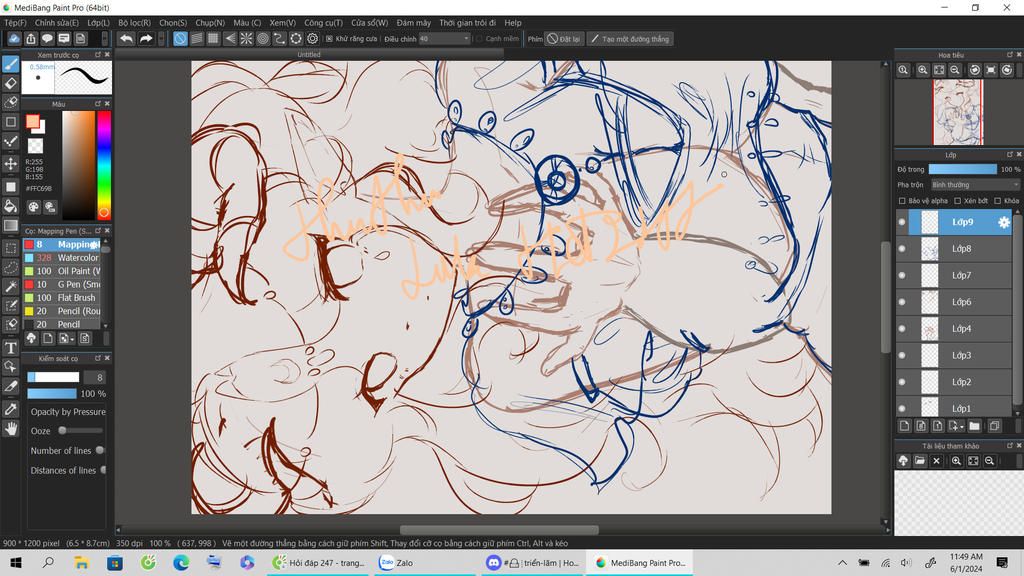Open the Lớp9 layer settings gear
This screenshot has height=576, width=1024.
pyautogui.click(x=1004, y=222)
